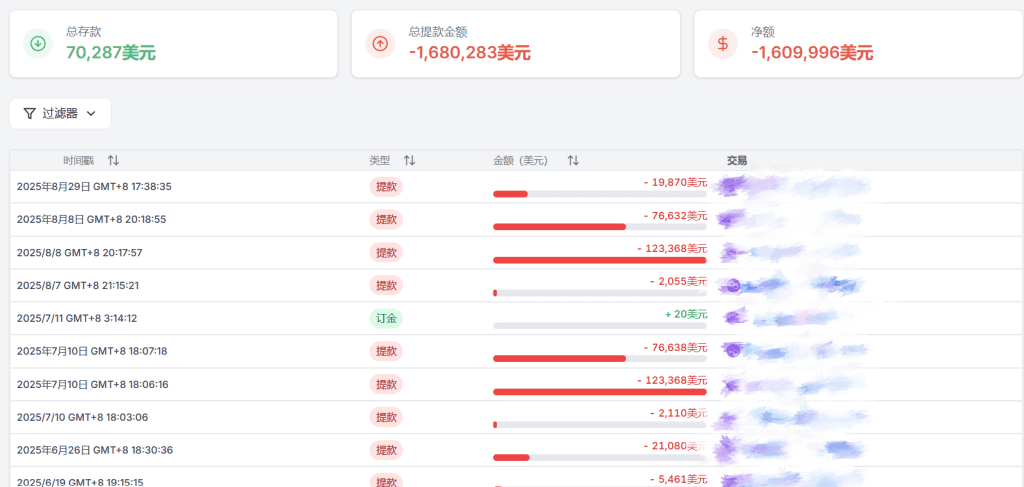Click the funnel icon on the 过滤器 button
1024x487 pixels.
(29, 114)
